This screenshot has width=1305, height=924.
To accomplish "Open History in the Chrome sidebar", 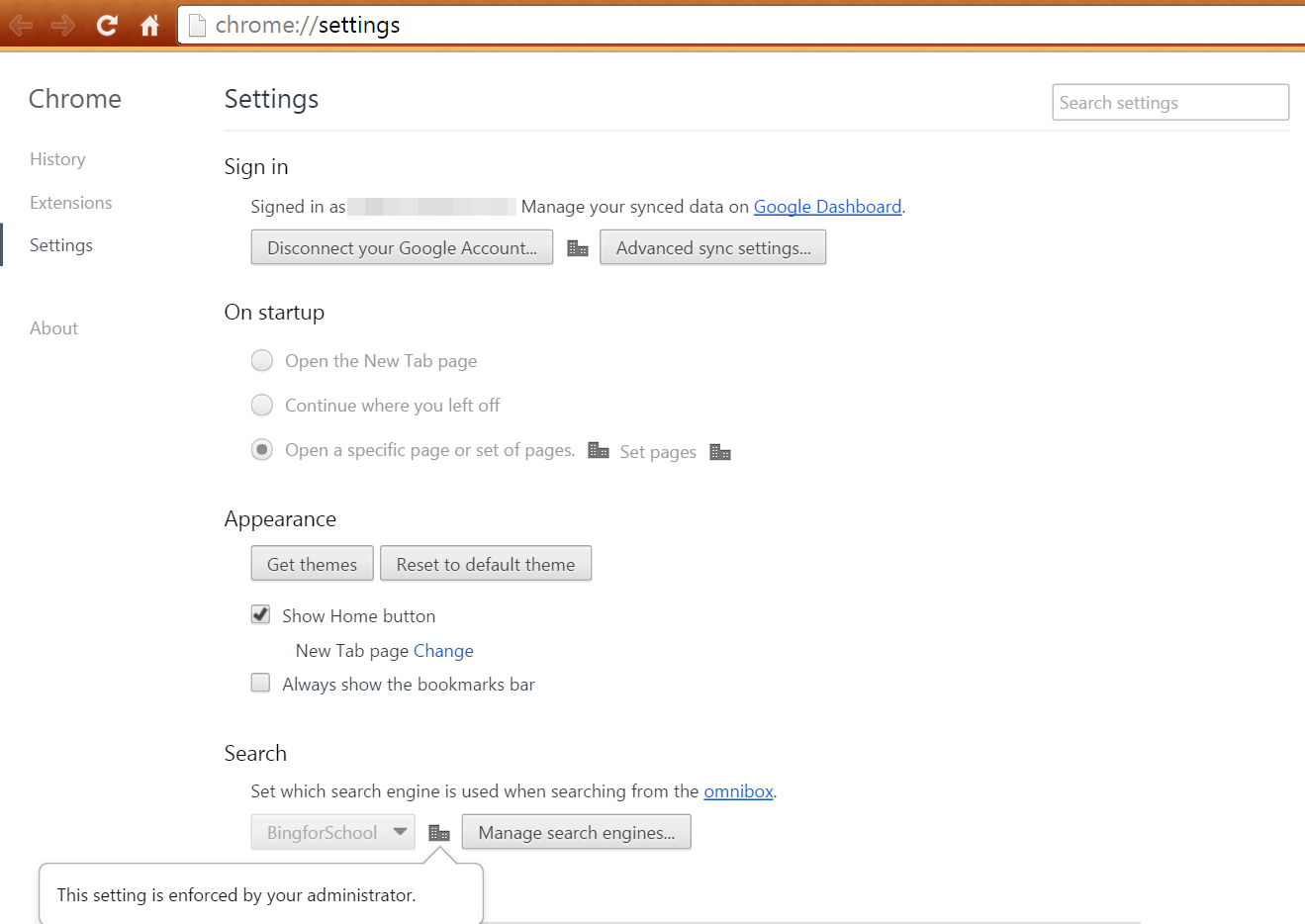I will click(x=57, y=159).
